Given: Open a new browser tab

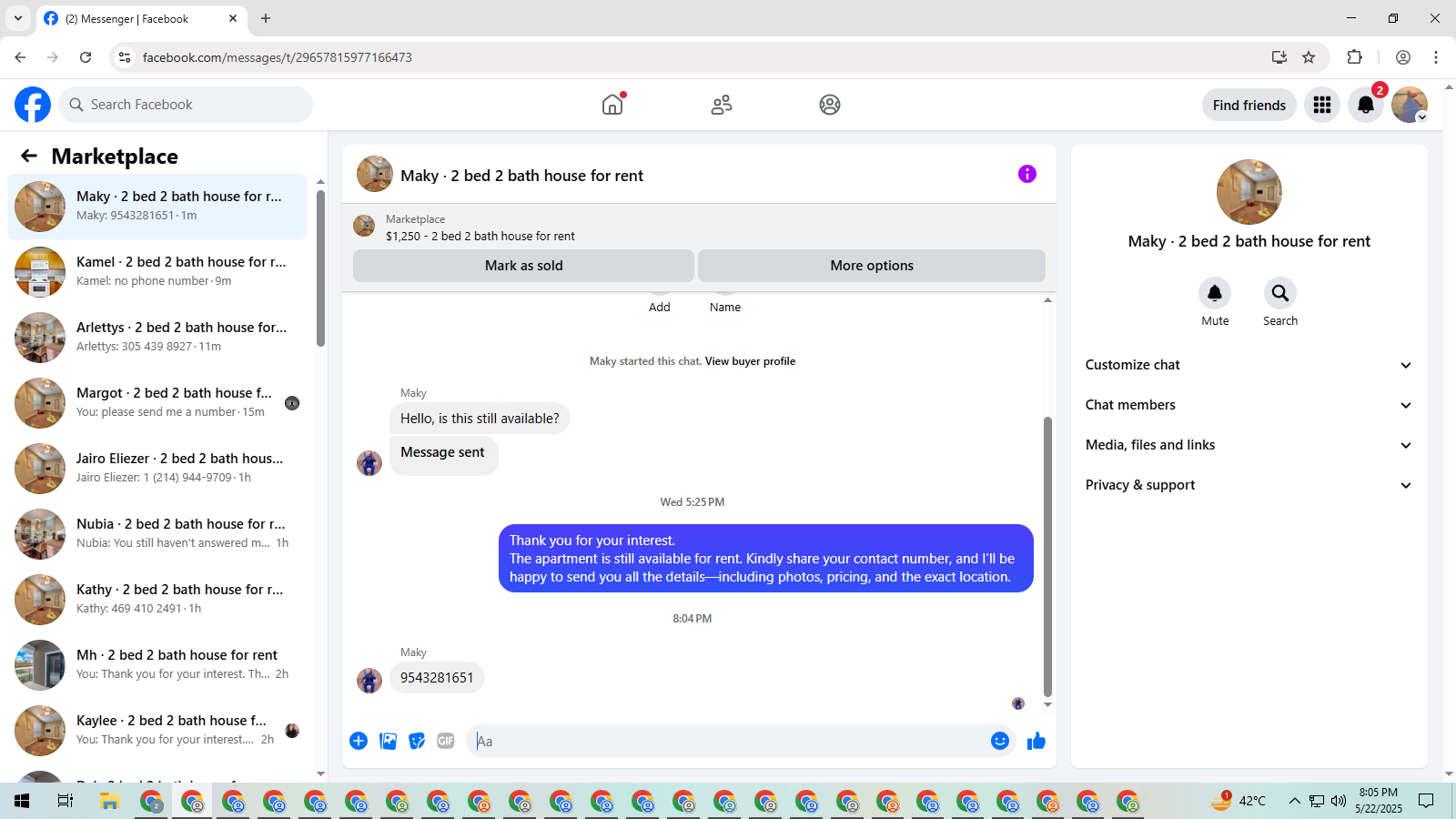Looking at the screenshot, I should [x=266, y=18].
